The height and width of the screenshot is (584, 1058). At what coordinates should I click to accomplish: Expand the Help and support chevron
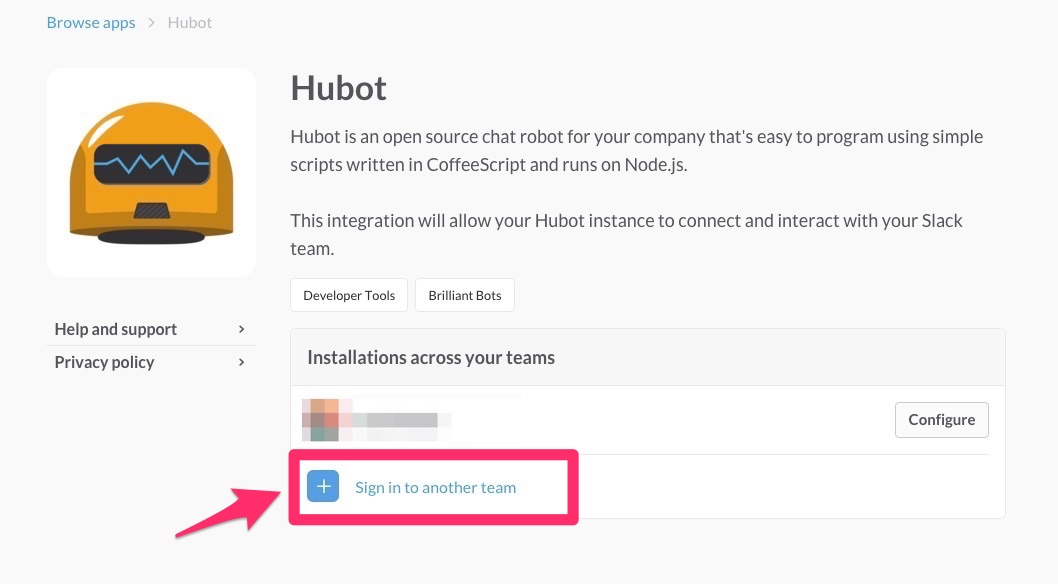point(242,329)
